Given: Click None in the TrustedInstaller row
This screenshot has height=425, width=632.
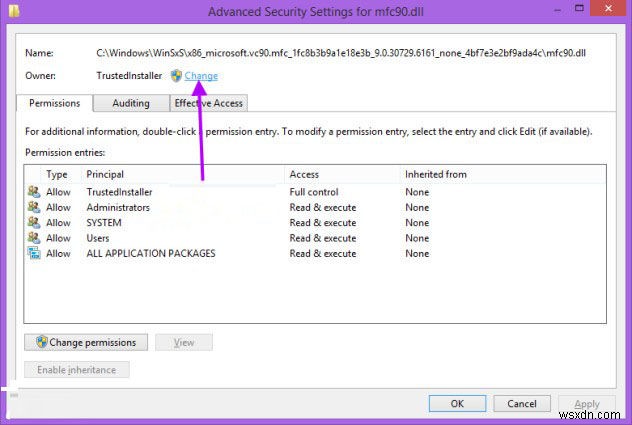Looking at the screenshot, I should (x=417, y=192).
